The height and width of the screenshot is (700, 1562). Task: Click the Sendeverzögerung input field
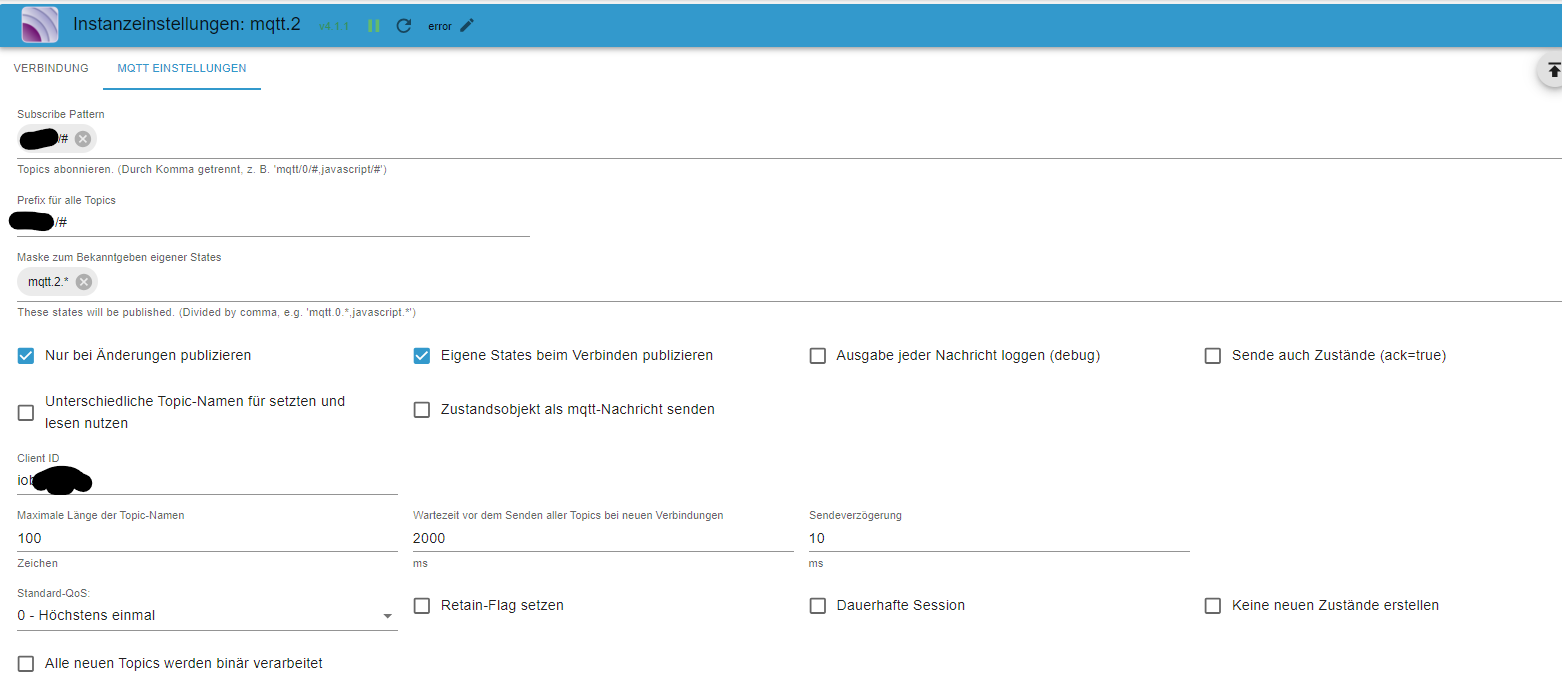[999, 538]
